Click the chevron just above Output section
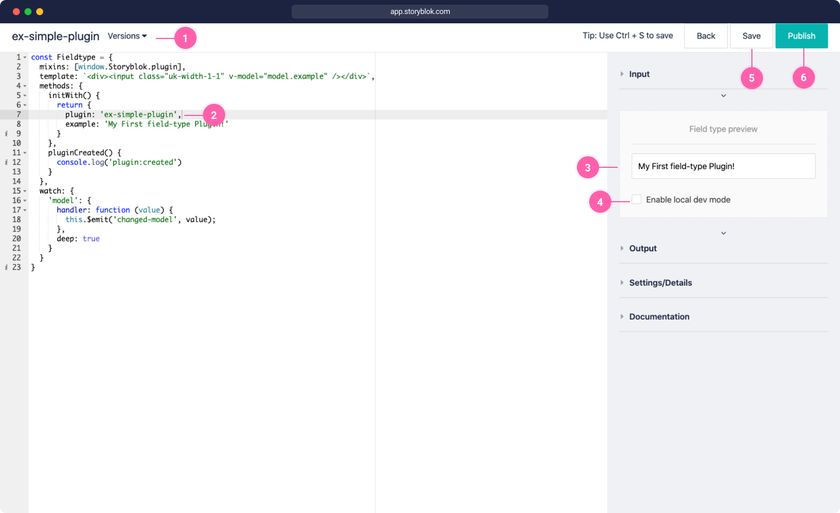The width and height of the screenshot is (840, 513). coord(723,233)
